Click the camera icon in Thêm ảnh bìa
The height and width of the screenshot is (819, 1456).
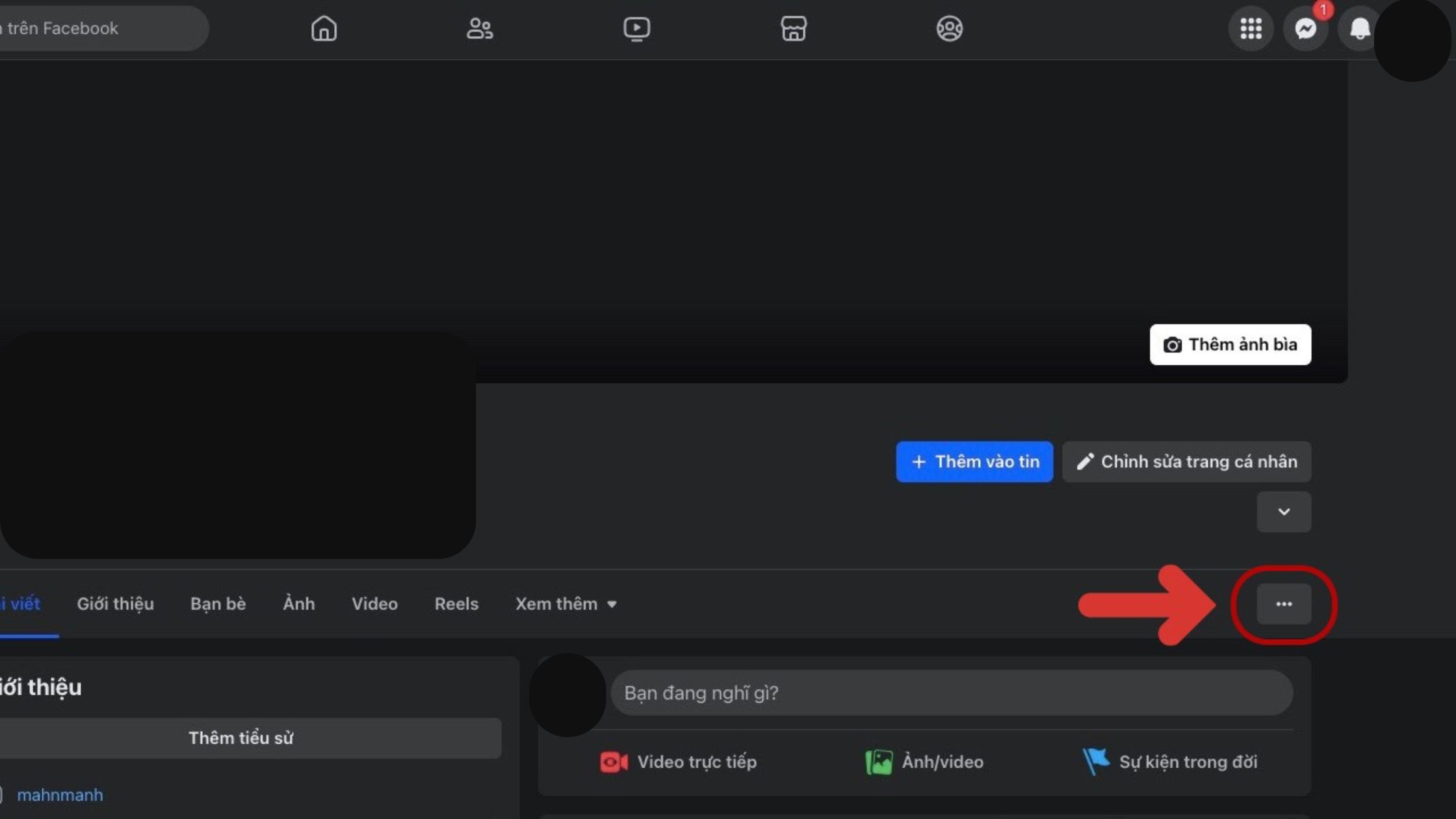point(1173,344)
